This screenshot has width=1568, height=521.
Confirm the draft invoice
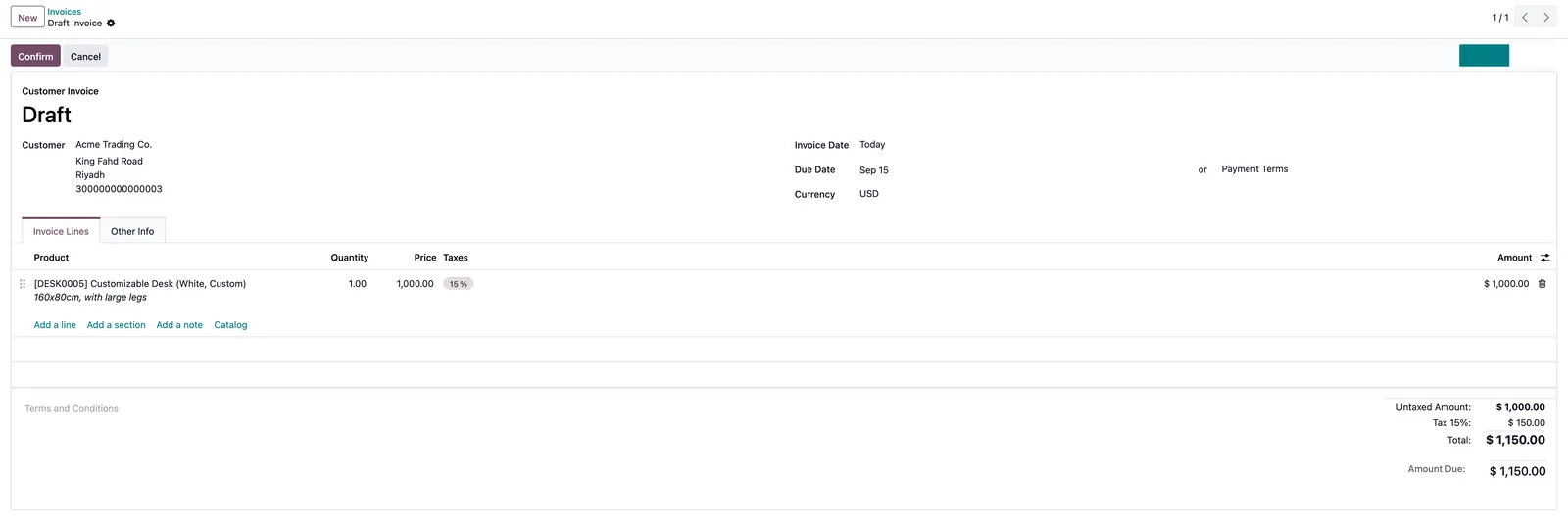(x=35, y=57)
